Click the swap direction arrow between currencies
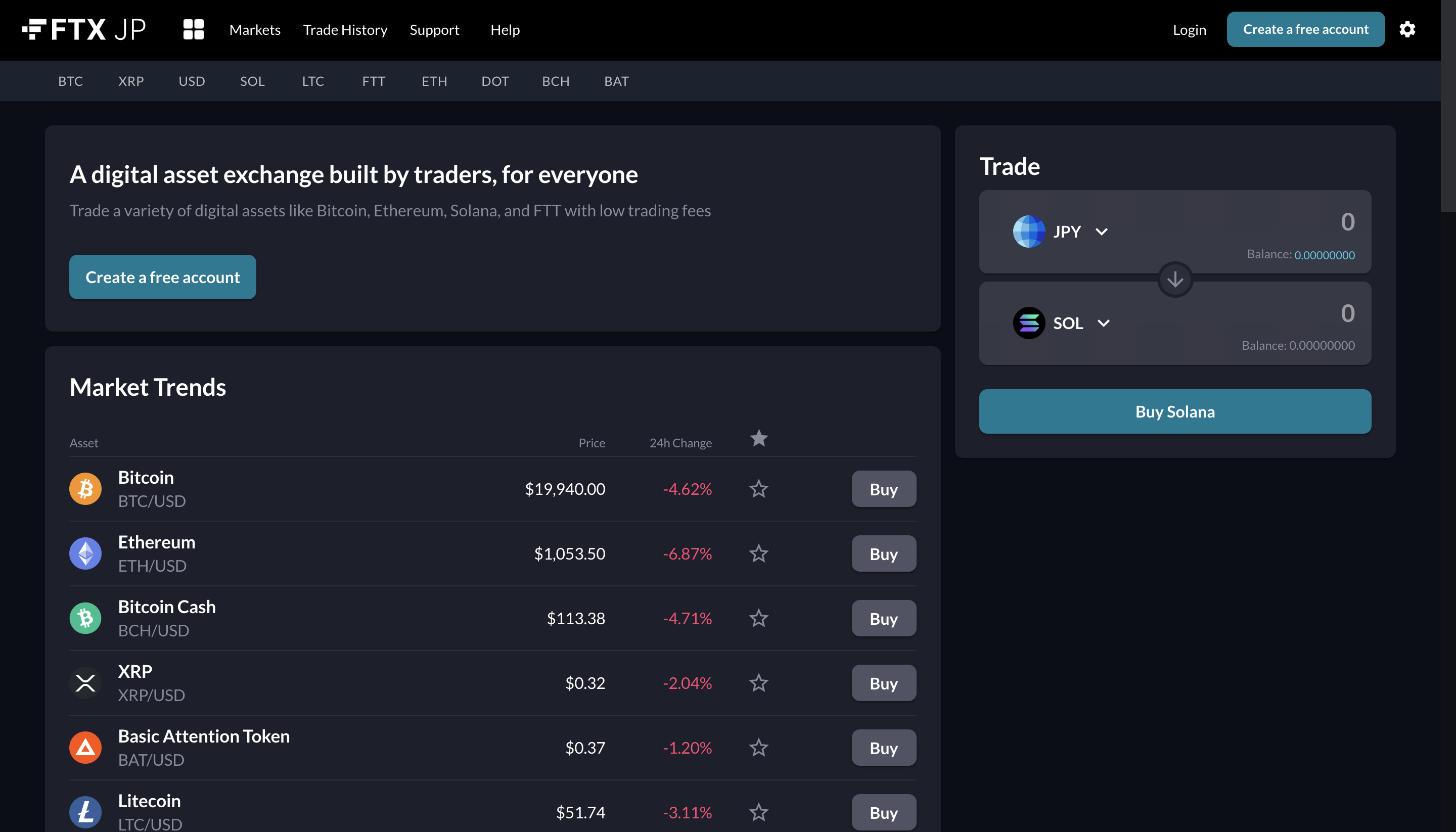Viewport: 1456px width, 832px height. pyautogui.click(x=1175, y=280)
